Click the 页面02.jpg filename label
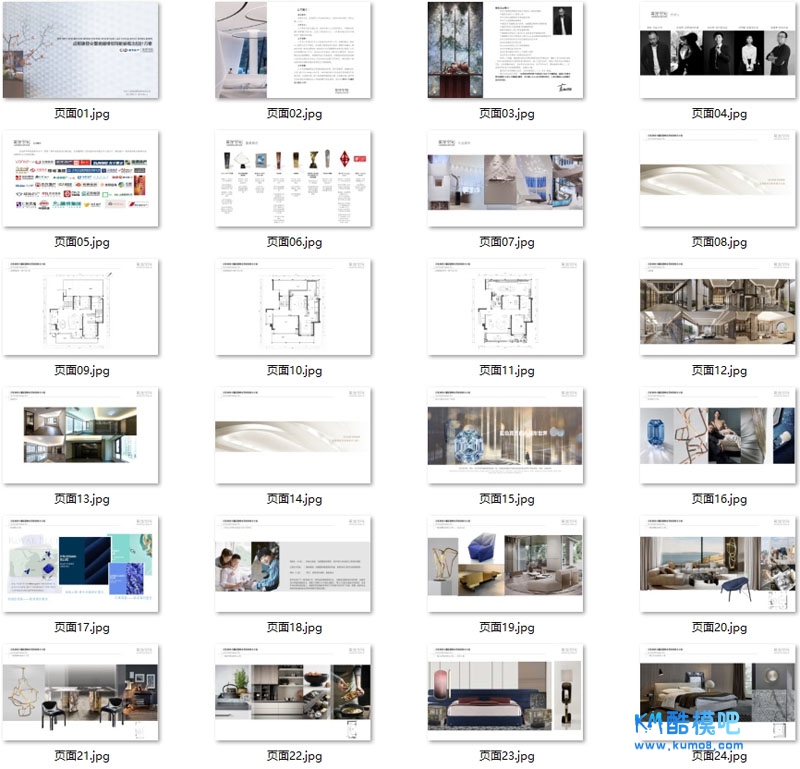 [x=294, y=114]
